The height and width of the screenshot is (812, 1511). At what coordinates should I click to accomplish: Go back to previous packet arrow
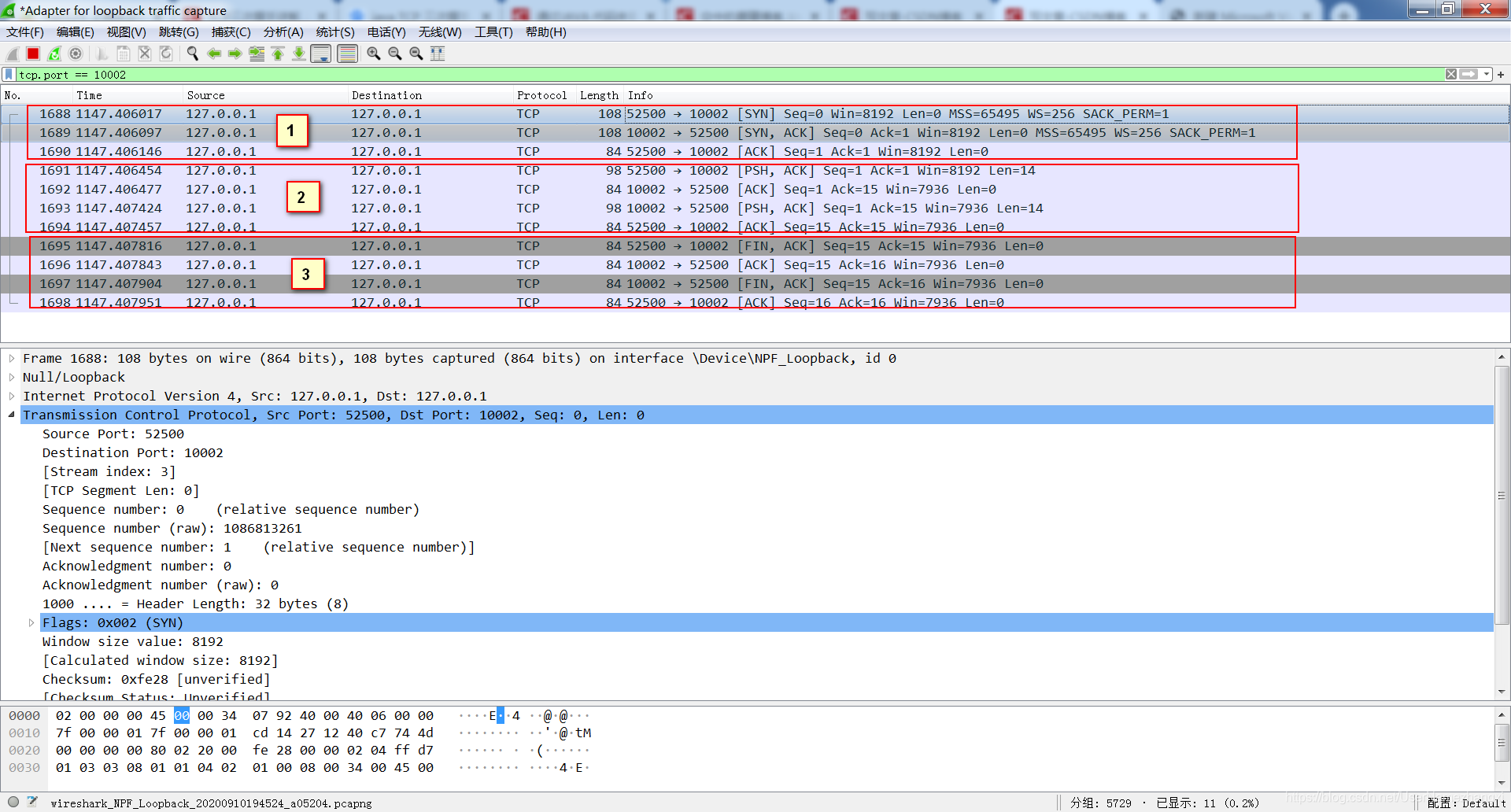coord(214,54)
